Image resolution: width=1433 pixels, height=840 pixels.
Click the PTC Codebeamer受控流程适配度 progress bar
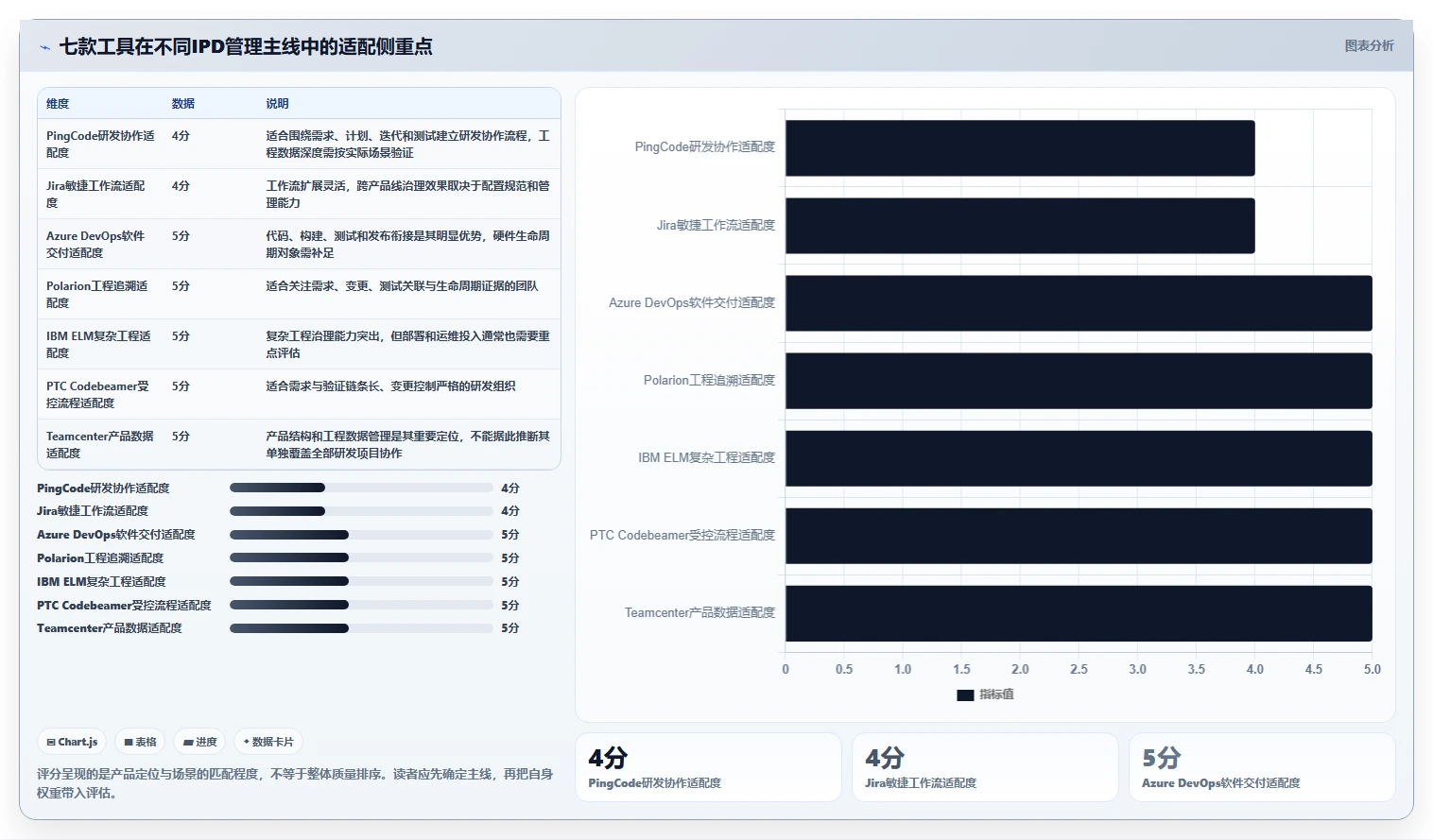(361, 605)
